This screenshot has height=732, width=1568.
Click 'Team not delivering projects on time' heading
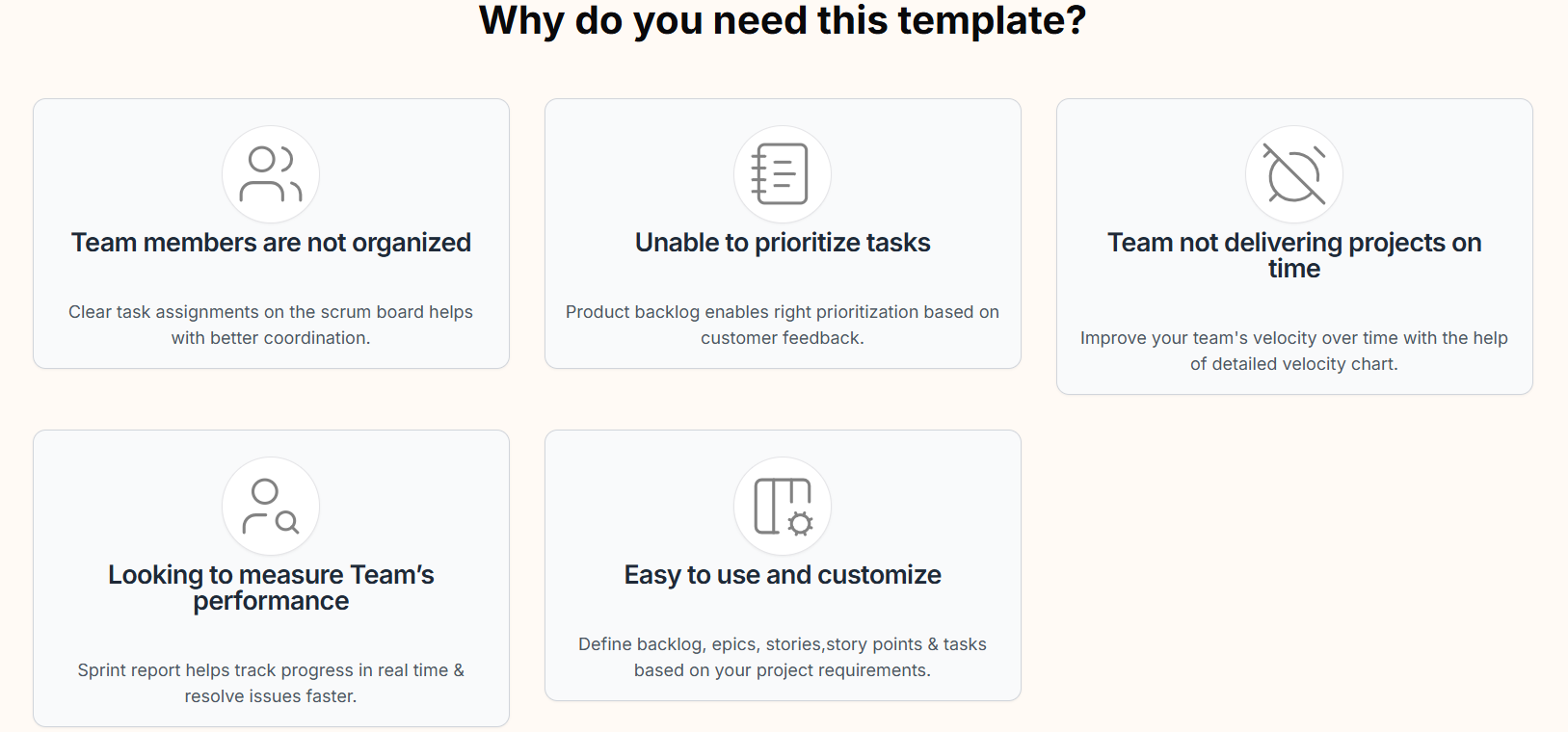coord(1293,255)
